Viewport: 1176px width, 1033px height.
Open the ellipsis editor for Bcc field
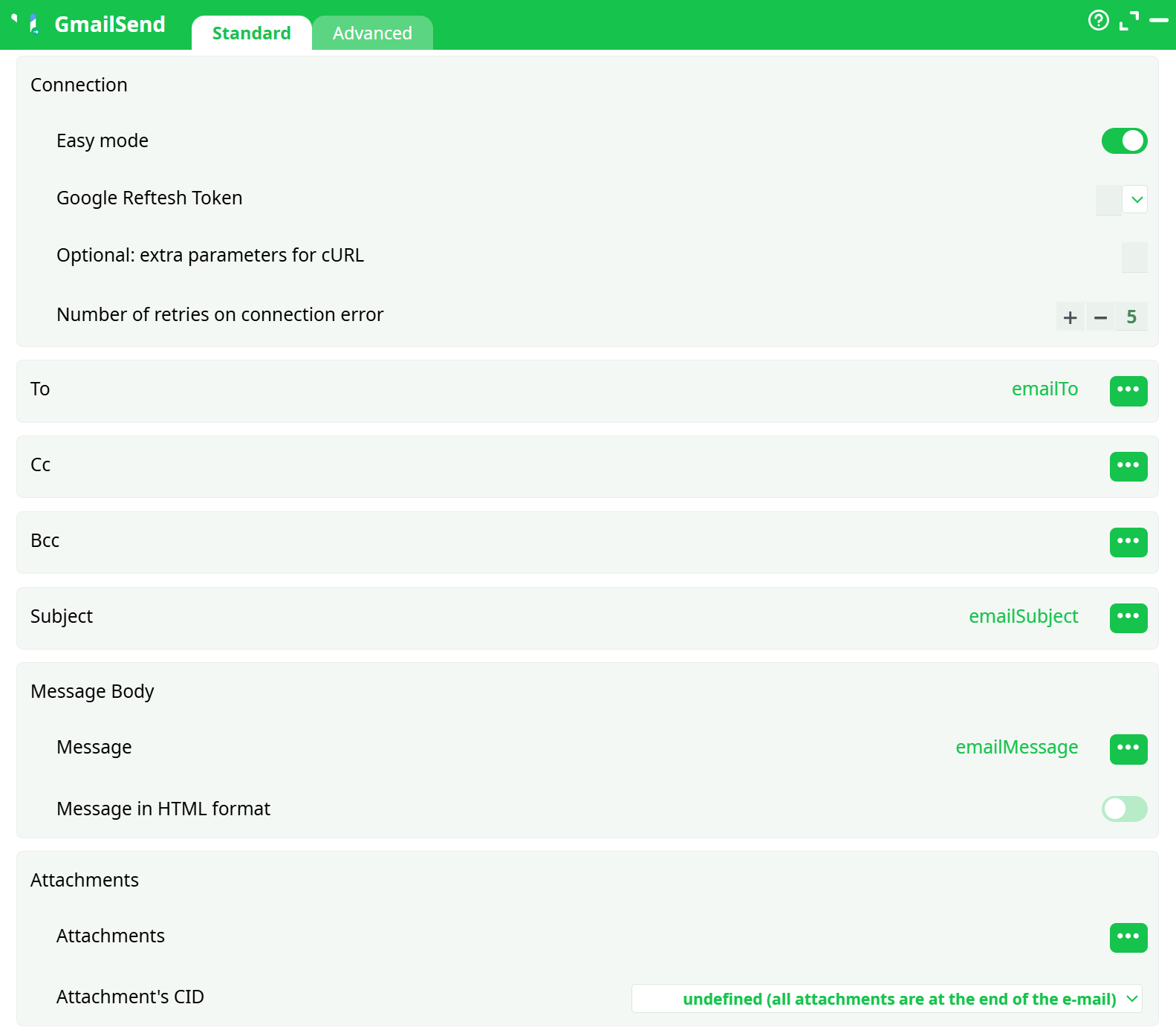pos(1128,543)
